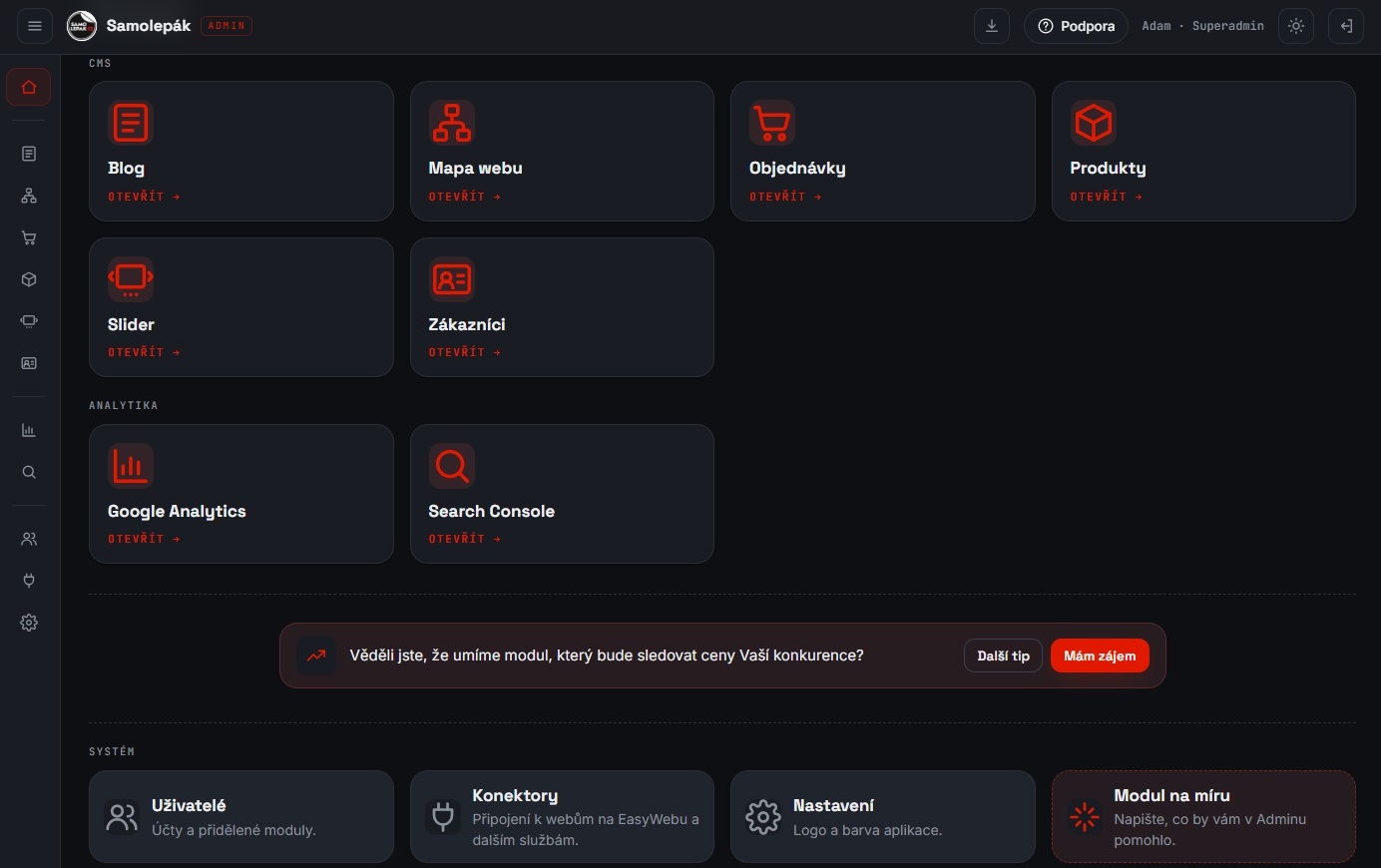The width and height of the screenshot is (1381, 868).
Task: Open the slider icon in sidebar
Action: [29, 321]
